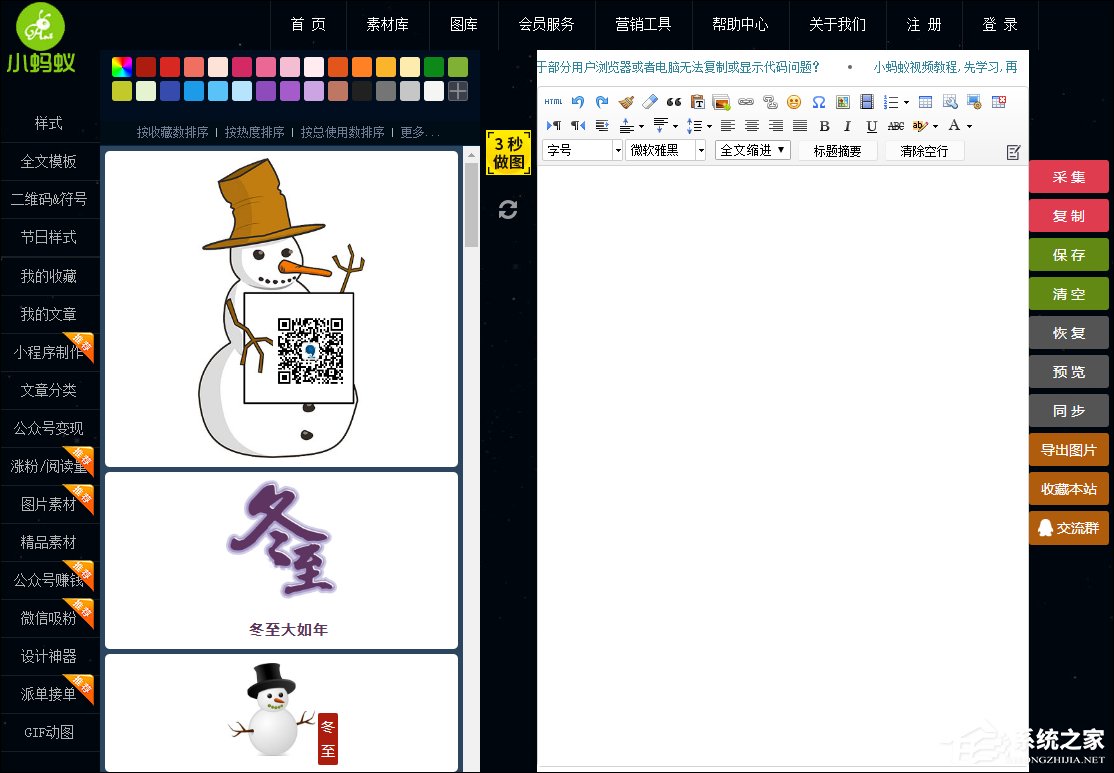Insert a blockquote with the quote icon
The image size is (1114, 773).
[x=674, y=102]
